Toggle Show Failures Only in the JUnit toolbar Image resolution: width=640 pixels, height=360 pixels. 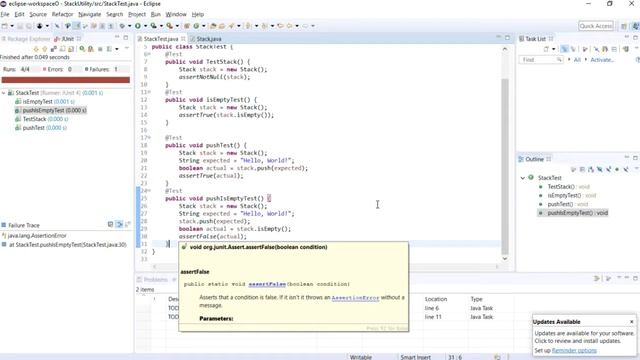53,49
